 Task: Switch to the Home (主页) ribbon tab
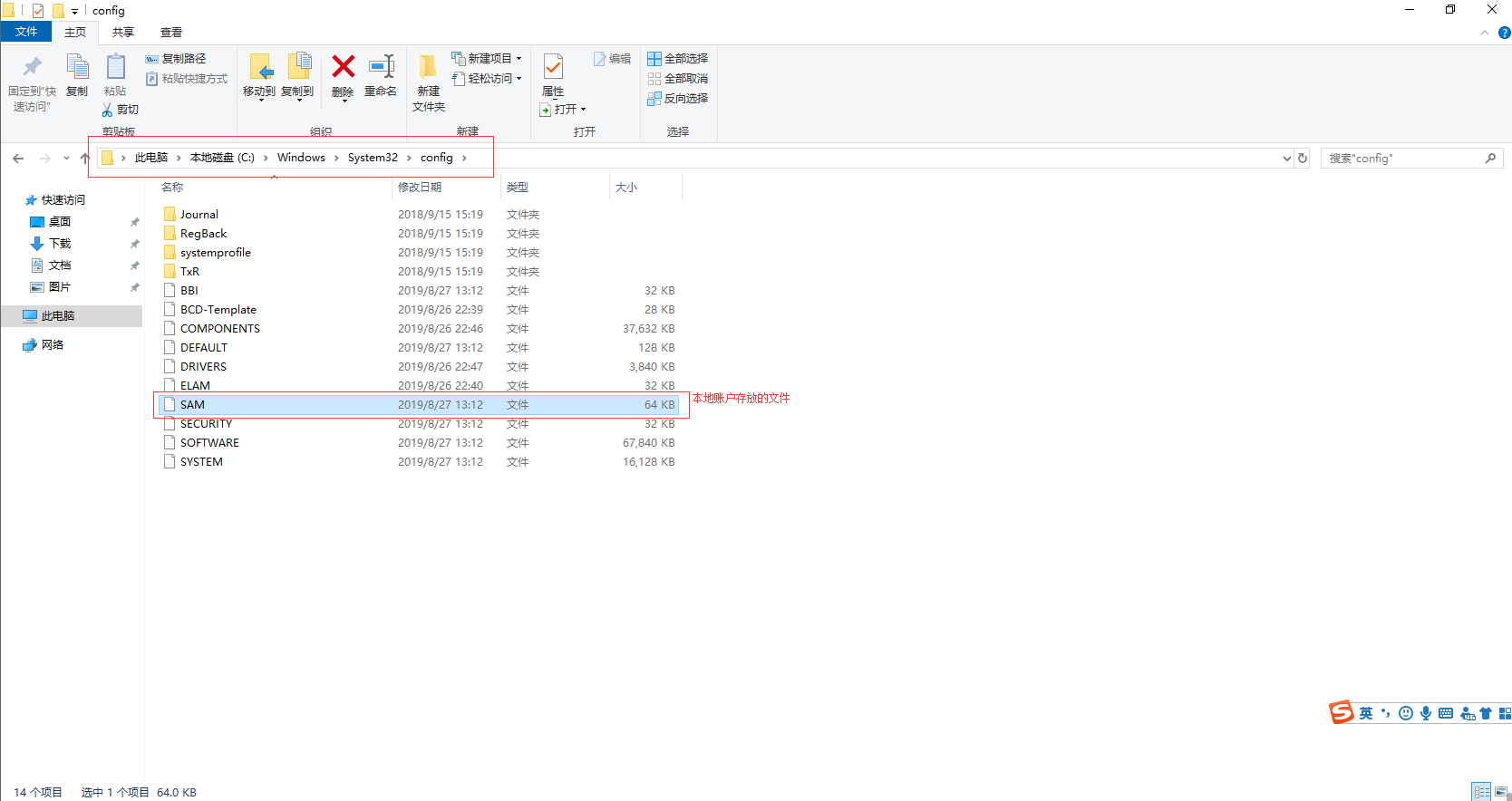click(x=75, y=32)
